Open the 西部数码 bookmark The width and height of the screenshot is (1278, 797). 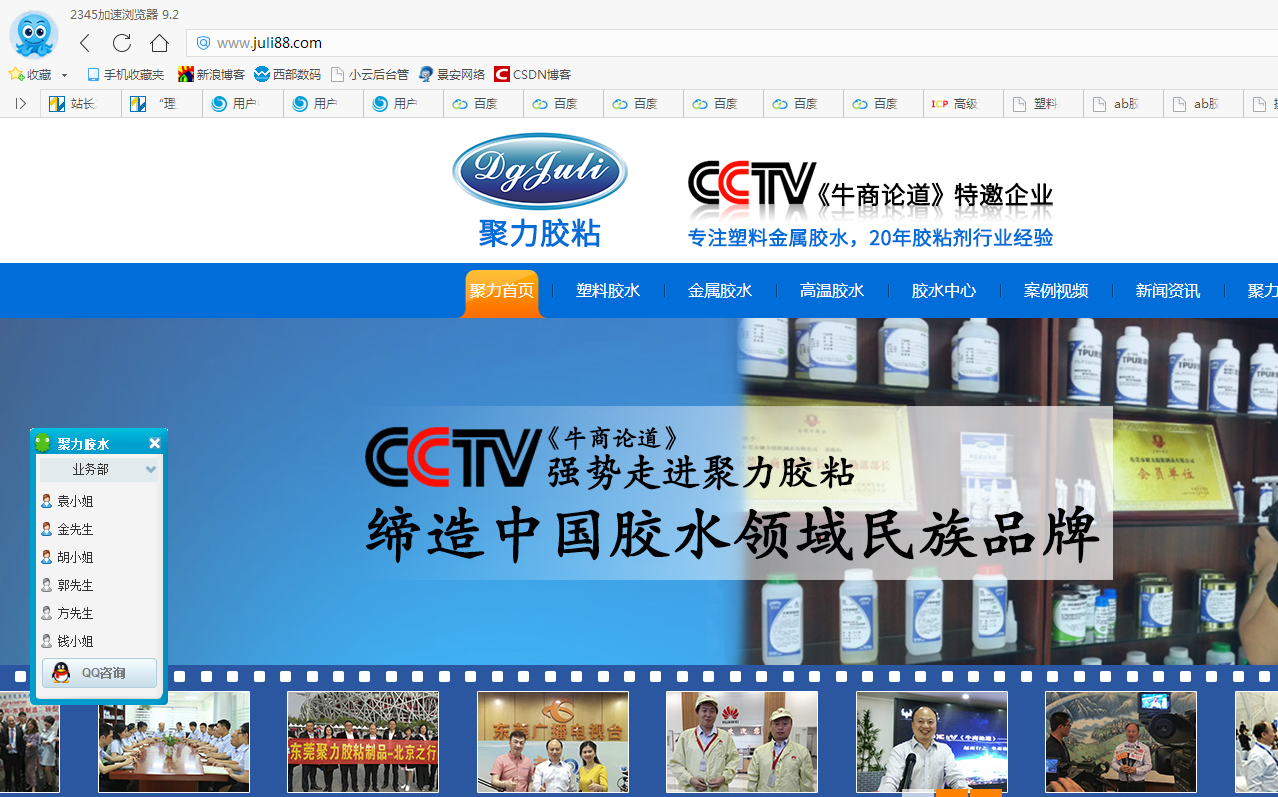click(x=288, y=74)
